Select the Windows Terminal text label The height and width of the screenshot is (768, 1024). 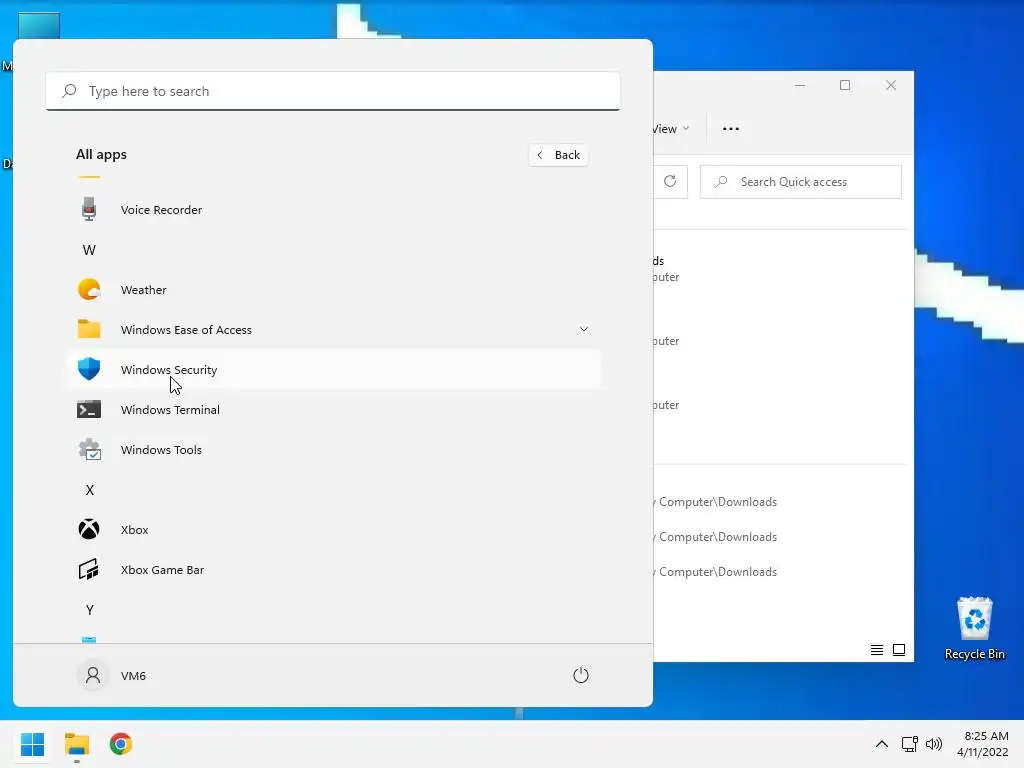pyautogui.click(x=170, y=410)
